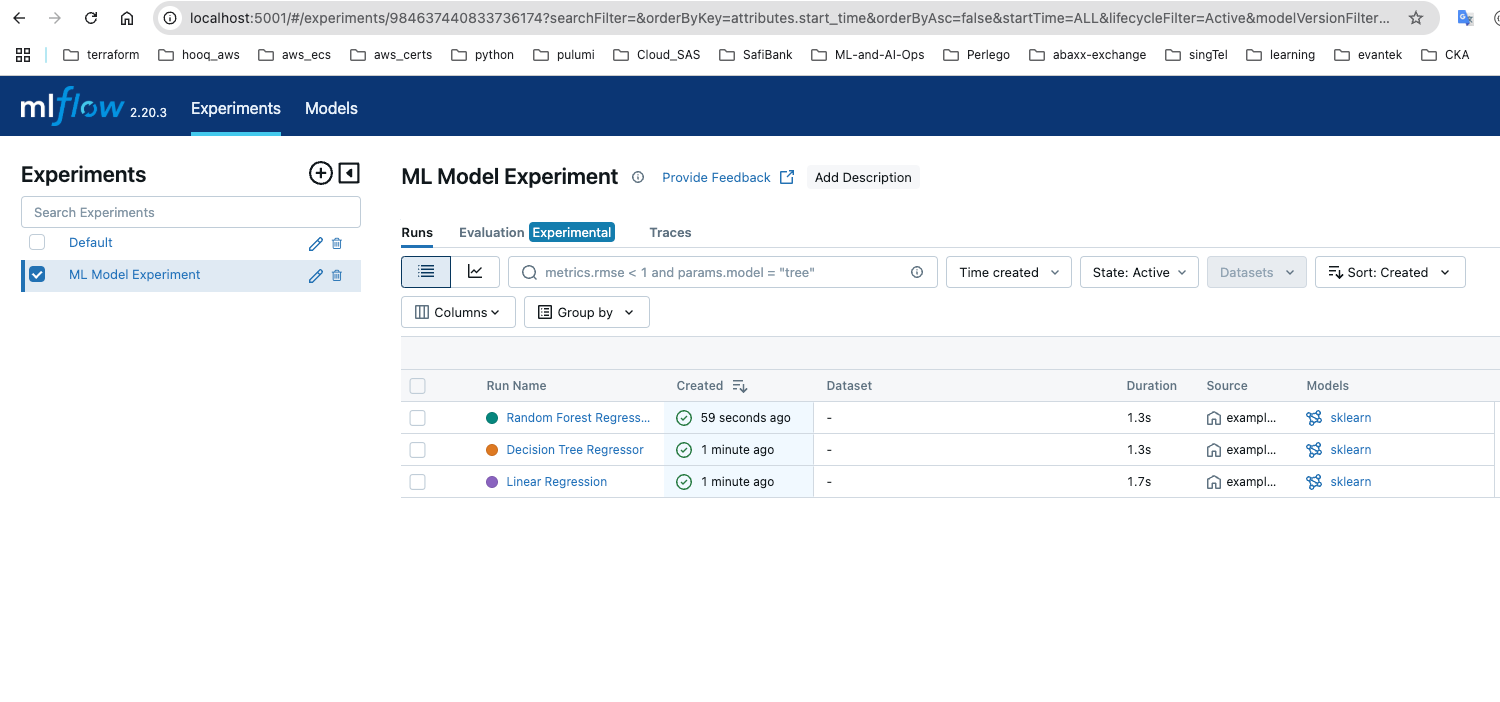
Task: Rename the Default experiment with pencil icon
Action: click(x=316, y=243)
